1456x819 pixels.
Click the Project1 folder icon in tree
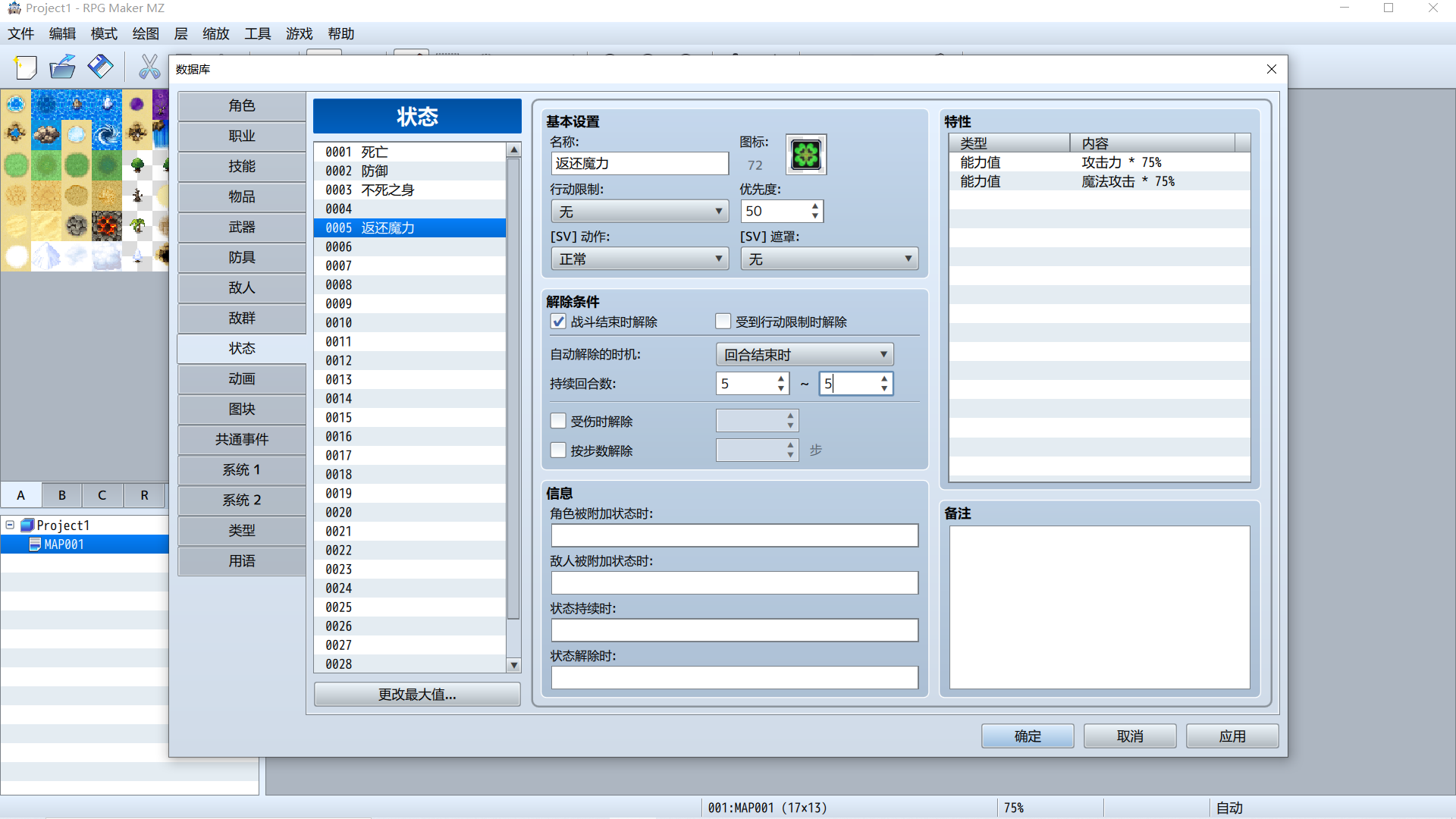pos(28,525)
